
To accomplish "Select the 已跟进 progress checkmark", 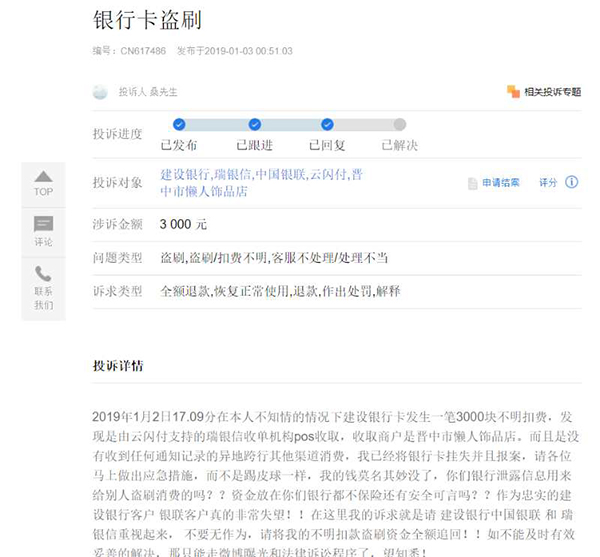I will tap(254, 124).
